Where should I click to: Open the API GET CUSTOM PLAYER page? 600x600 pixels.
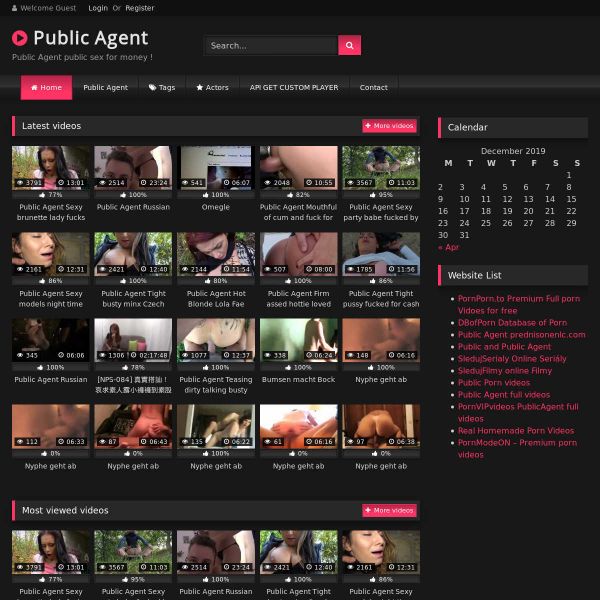(293, 88)
